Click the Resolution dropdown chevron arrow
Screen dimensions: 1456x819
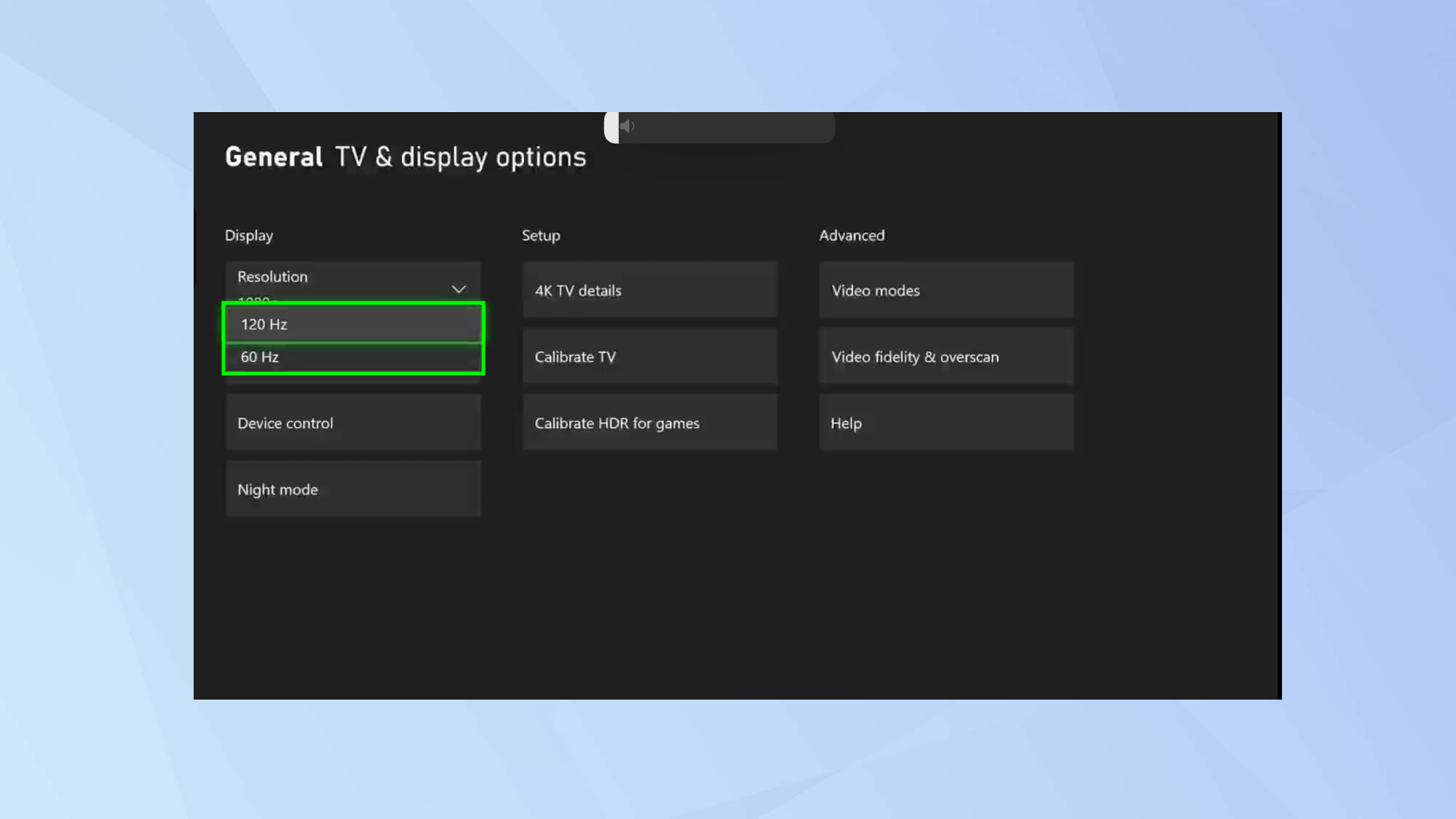459,290
